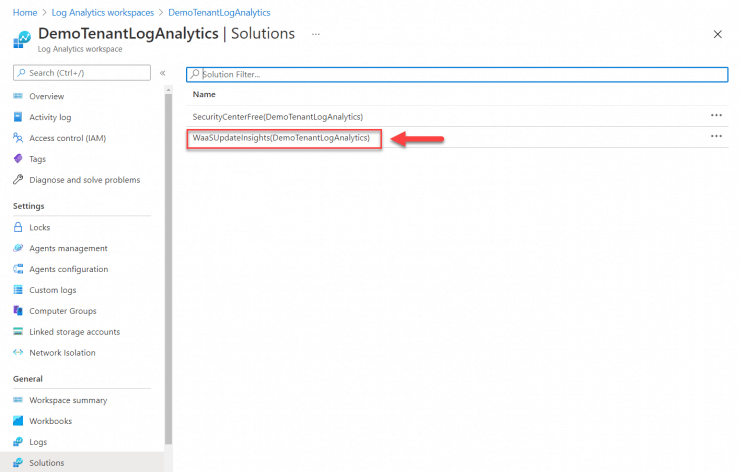
Task: Go to Workbooks menu item
Action: tap(48, 421)
